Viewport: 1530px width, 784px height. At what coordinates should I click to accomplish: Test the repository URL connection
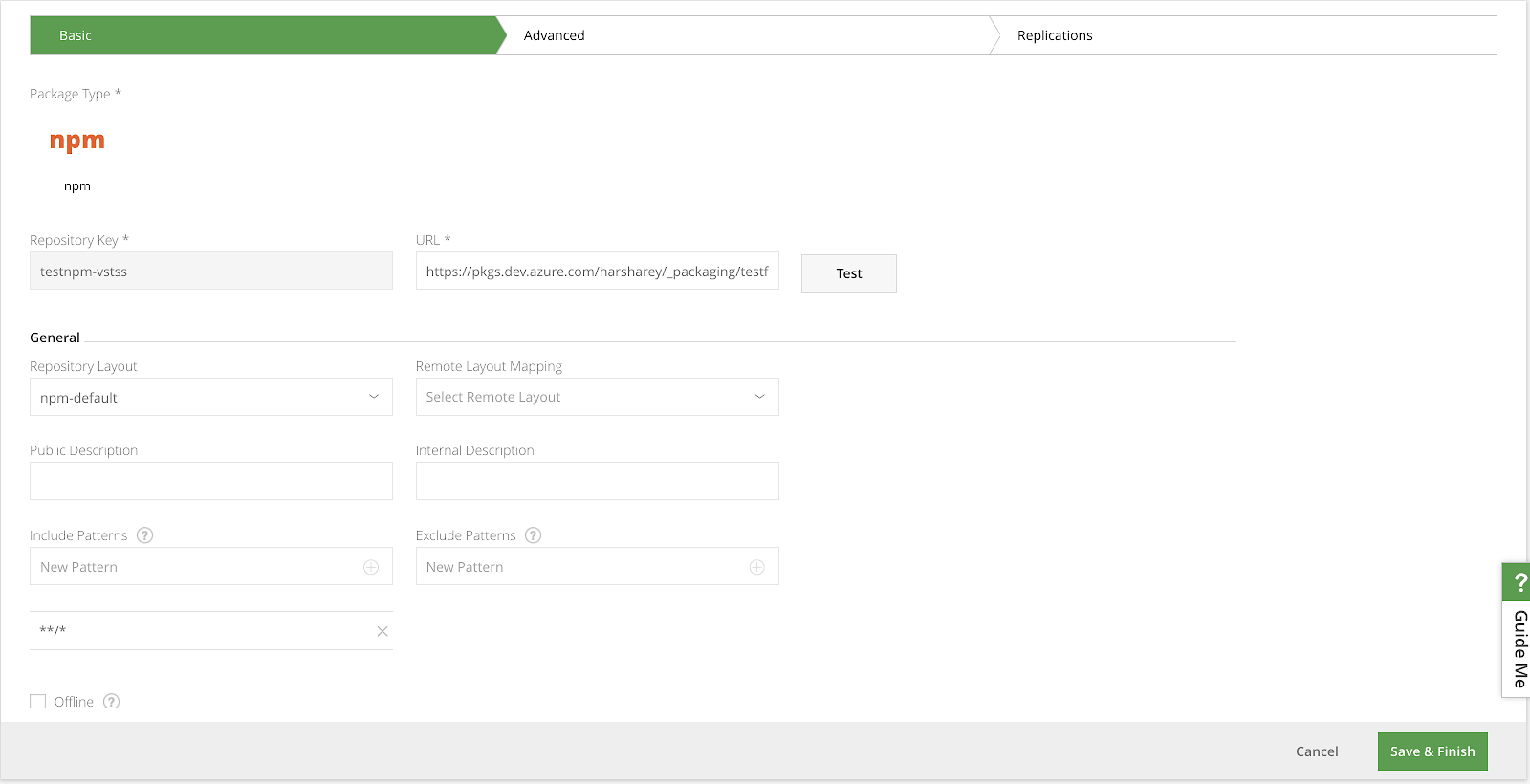point(849,273)
